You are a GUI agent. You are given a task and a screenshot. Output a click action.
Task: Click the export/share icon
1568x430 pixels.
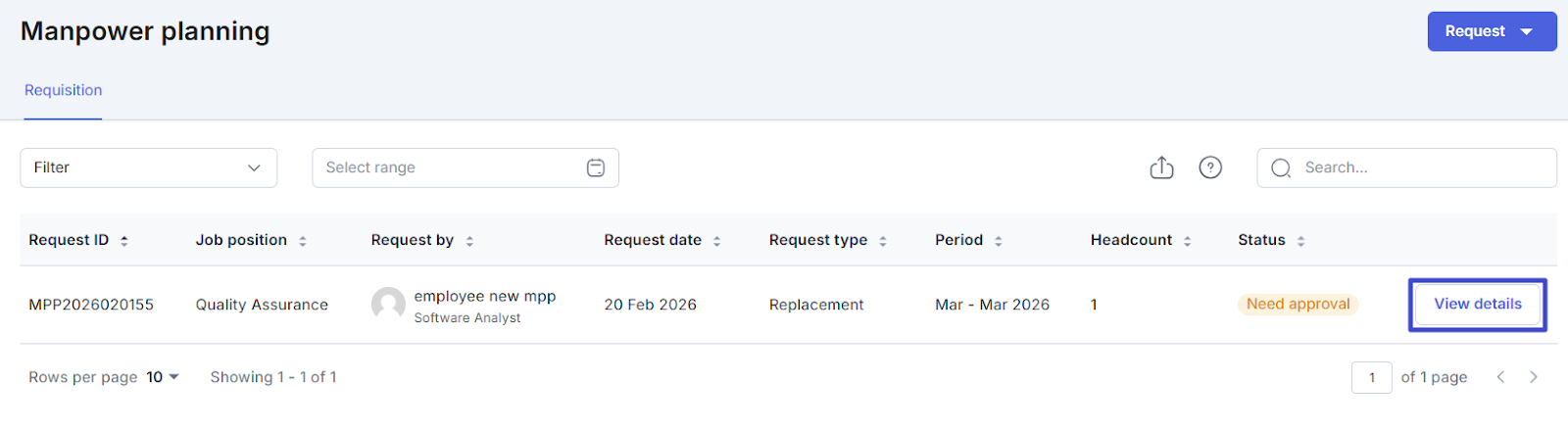pyautogui.click(x=1161, y=167)
